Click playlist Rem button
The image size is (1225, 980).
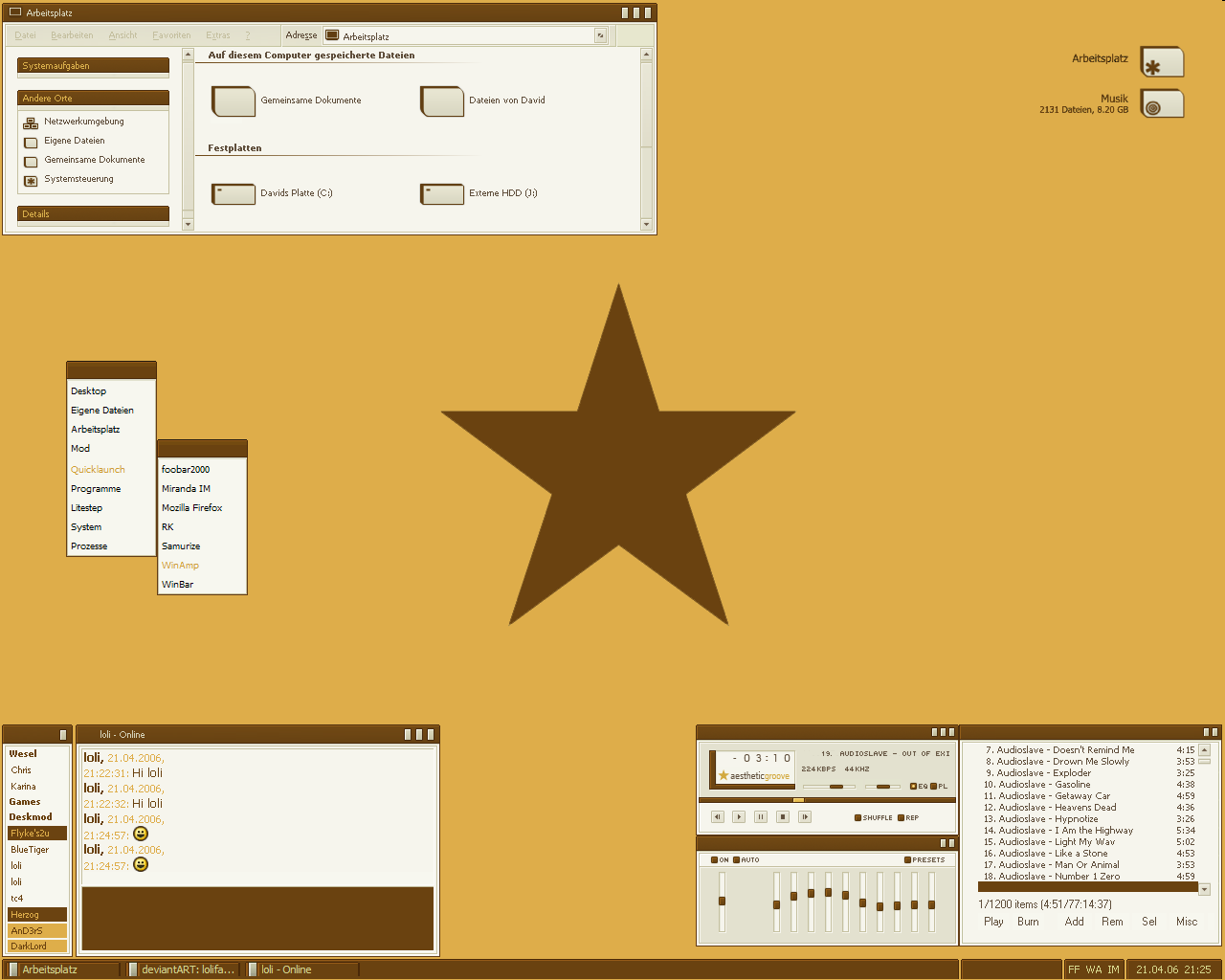[x=1112, y=922]
